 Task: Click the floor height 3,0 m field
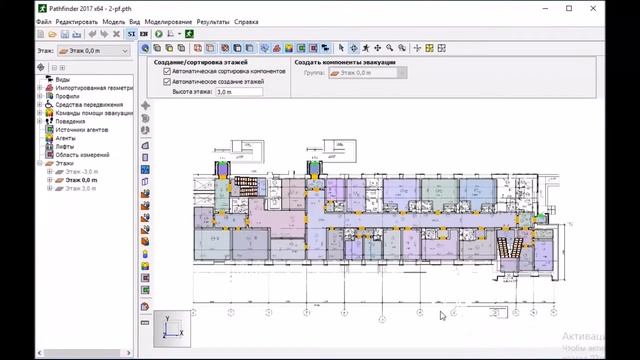pyautogui.click(x=239, y=92)
